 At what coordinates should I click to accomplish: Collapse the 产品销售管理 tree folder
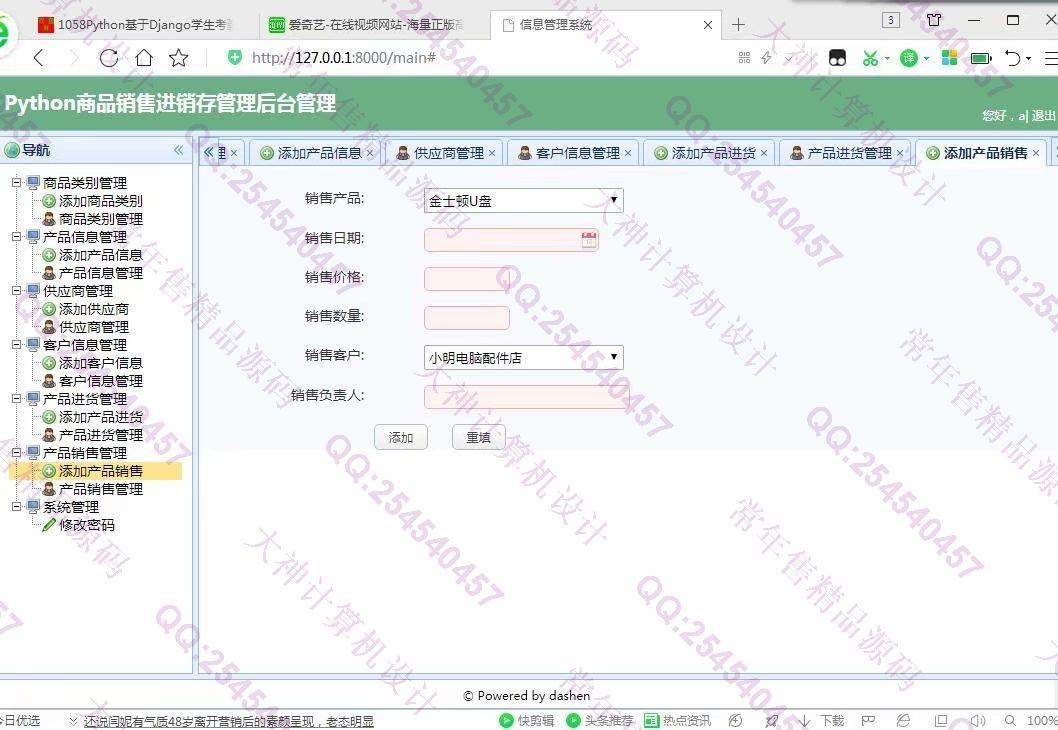(x=17, y=452)
